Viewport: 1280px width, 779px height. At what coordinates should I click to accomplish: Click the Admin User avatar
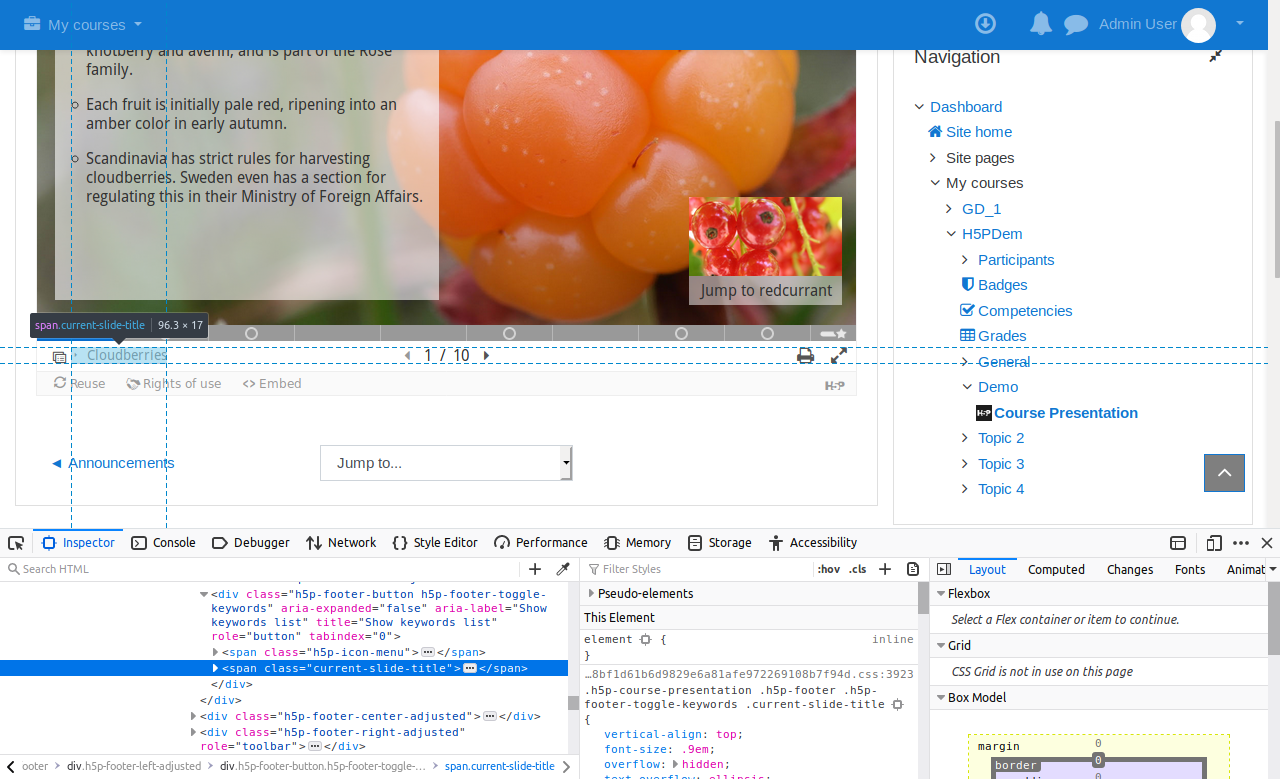point(1198,25)
